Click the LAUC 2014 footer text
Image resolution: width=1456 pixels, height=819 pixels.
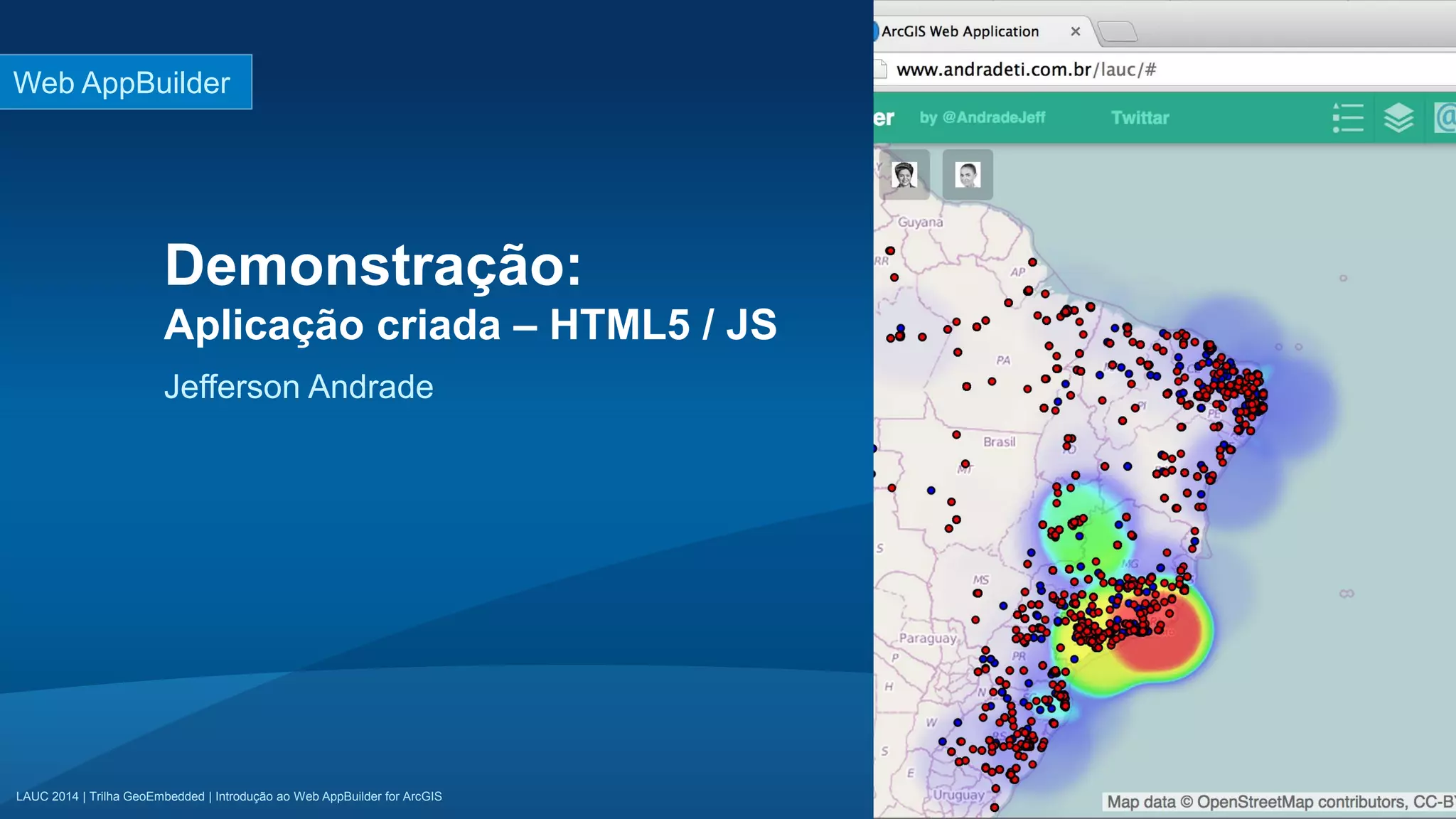pos(229,796)
